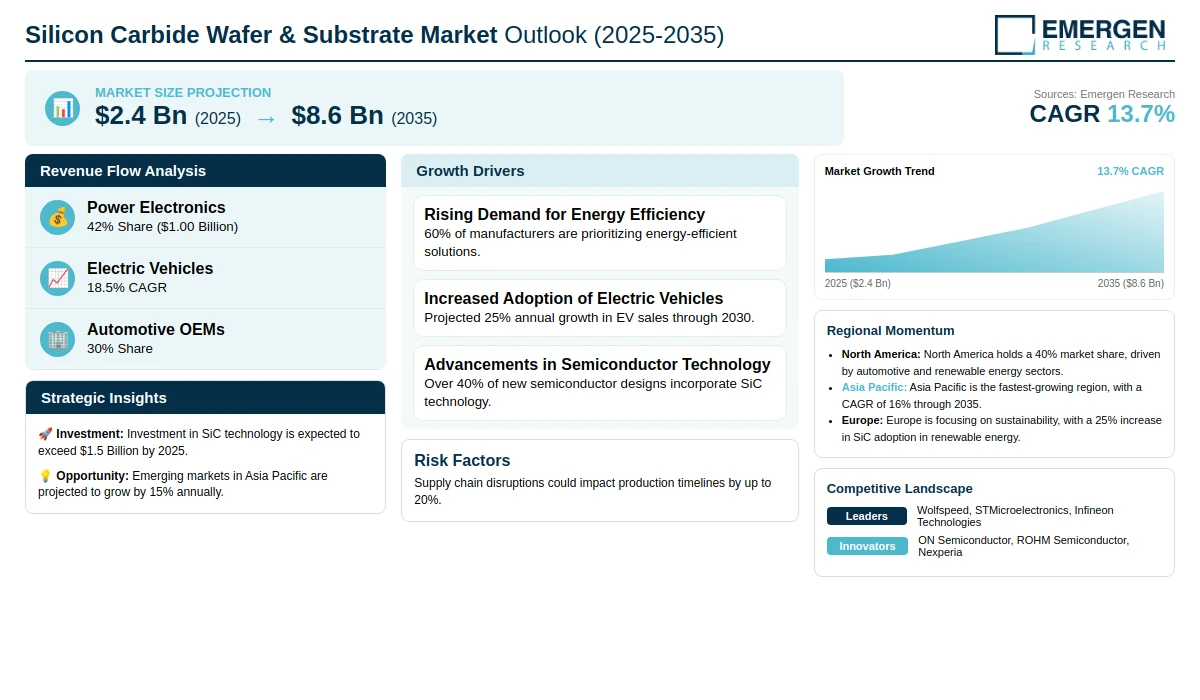1200x700 pixels.
Task: Select the Increased Adoption of Electric Vehicles card
Action: 600,308
